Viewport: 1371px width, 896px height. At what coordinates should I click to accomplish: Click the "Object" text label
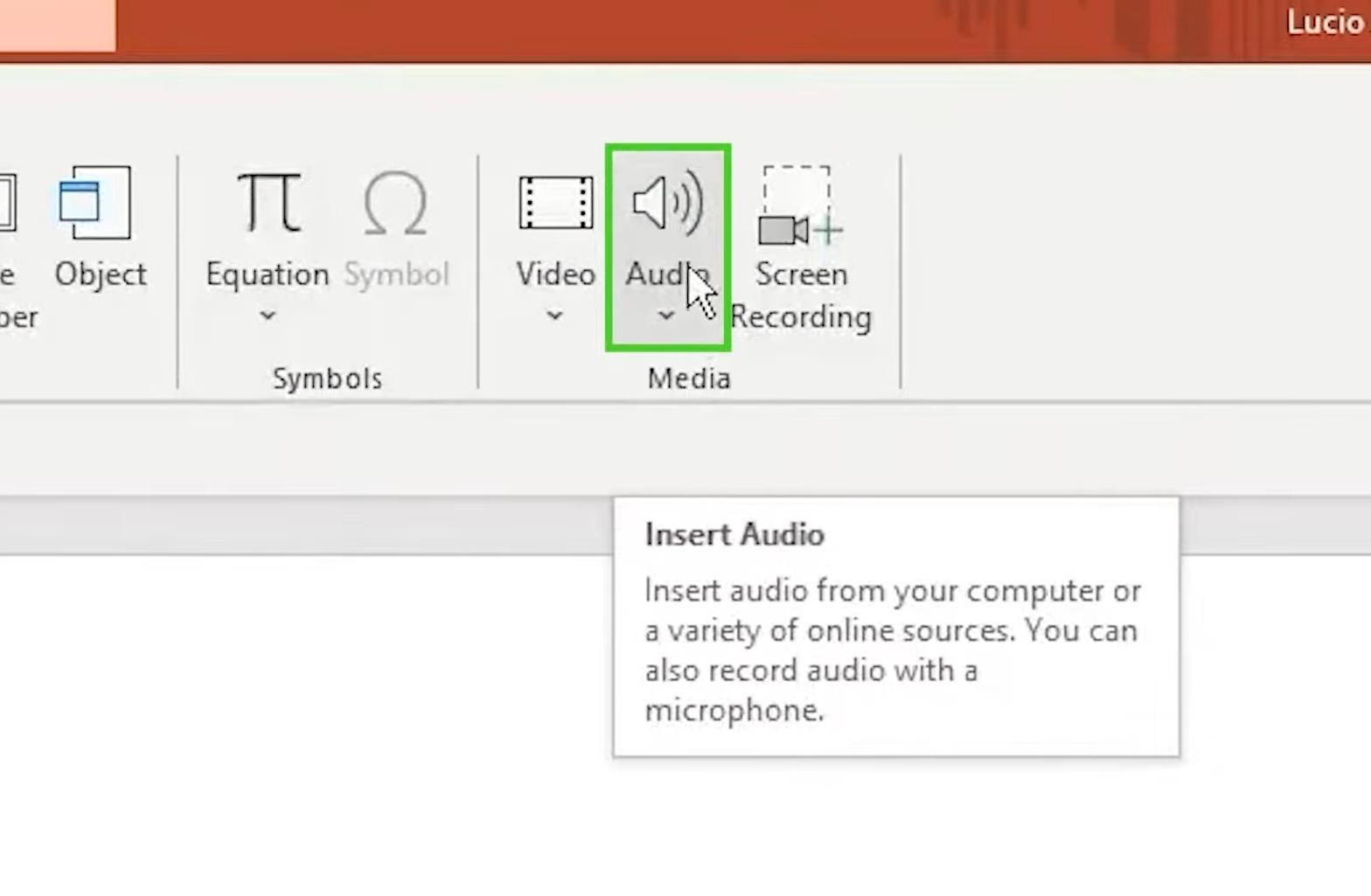[101, 274]
